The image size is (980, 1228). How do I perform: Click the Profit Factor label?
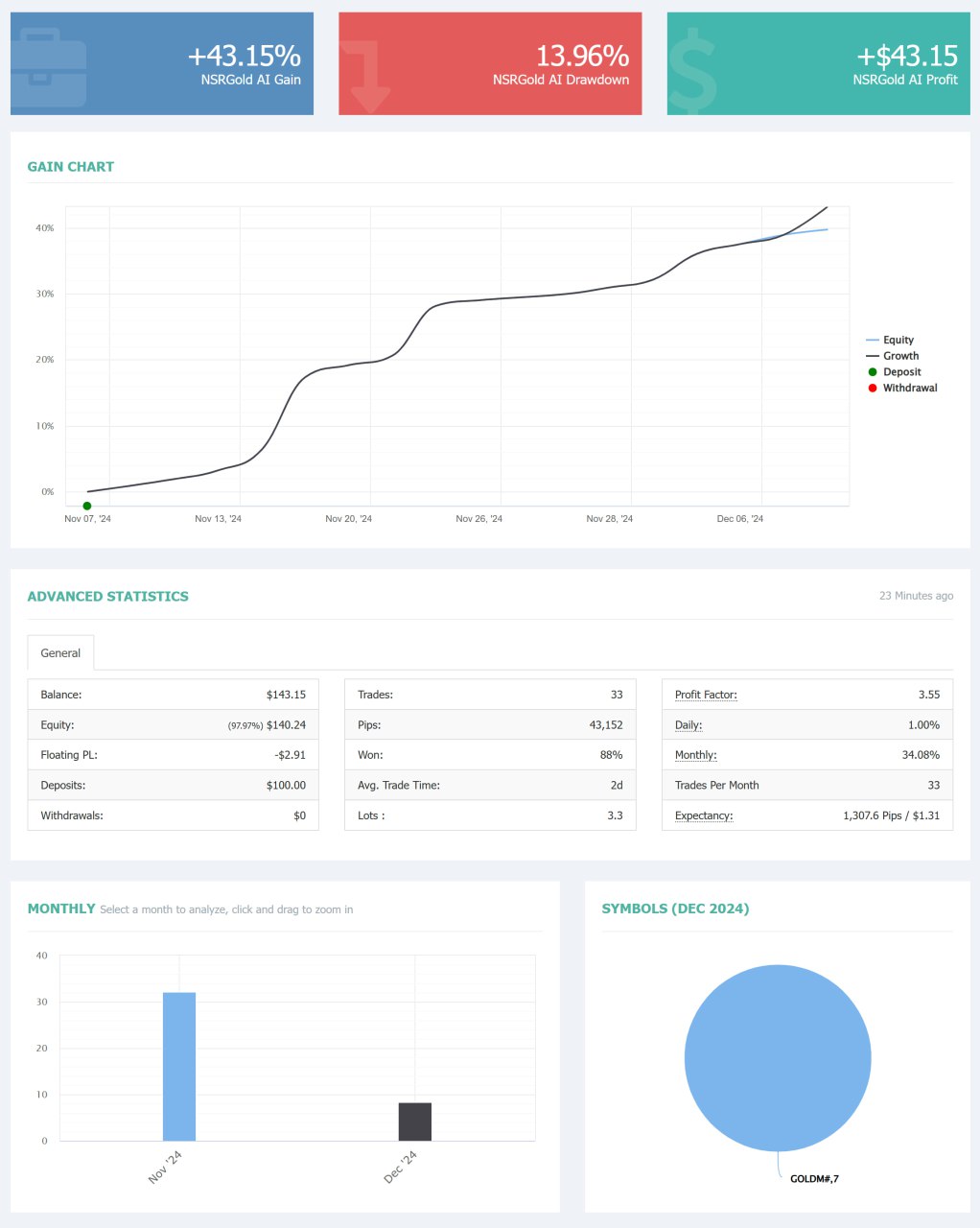pos(706,695)
